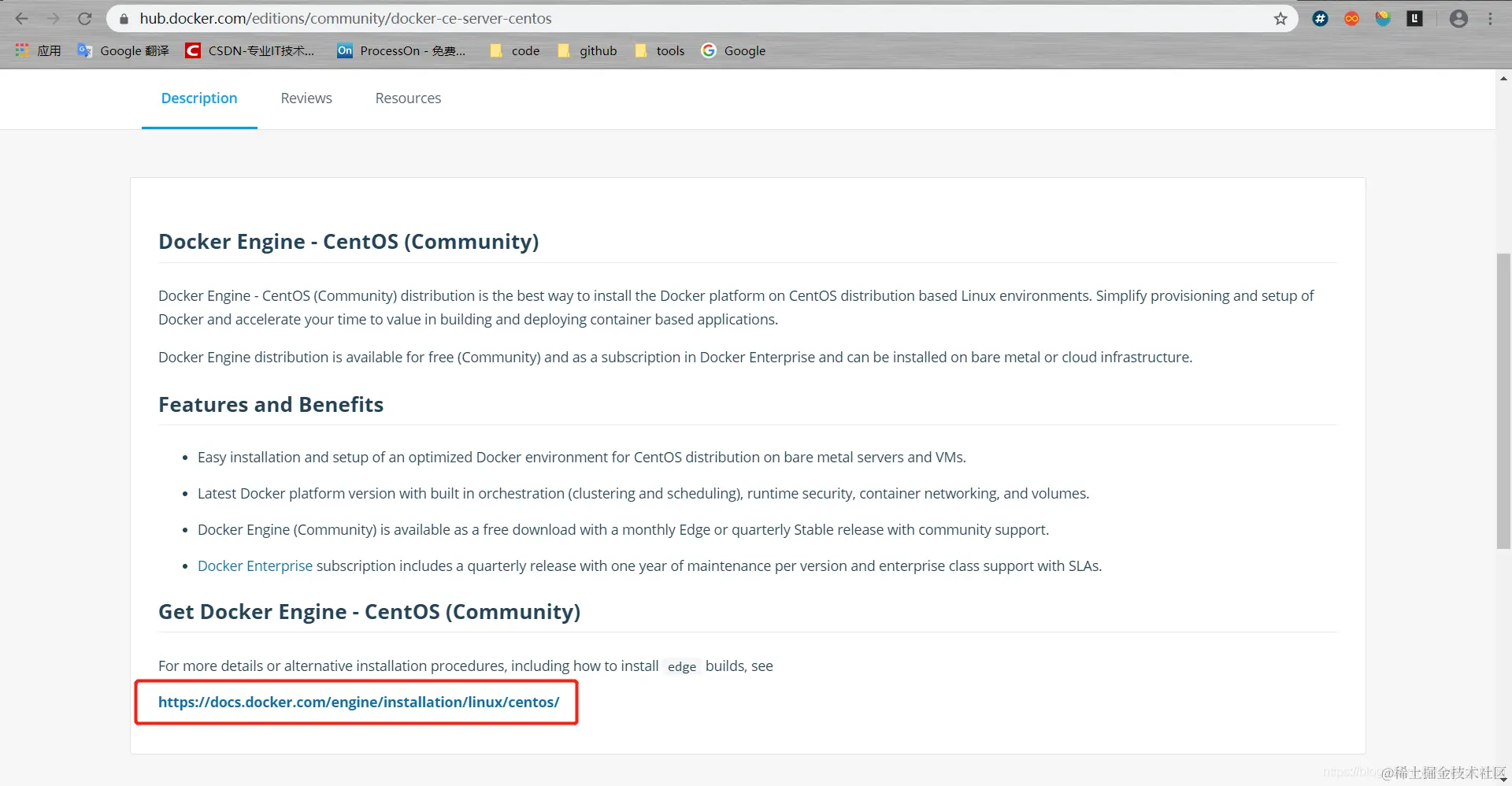Screen dimensions: 1512x786
Task: Bookmark this page with the star icon
Action: point(1280,18)
